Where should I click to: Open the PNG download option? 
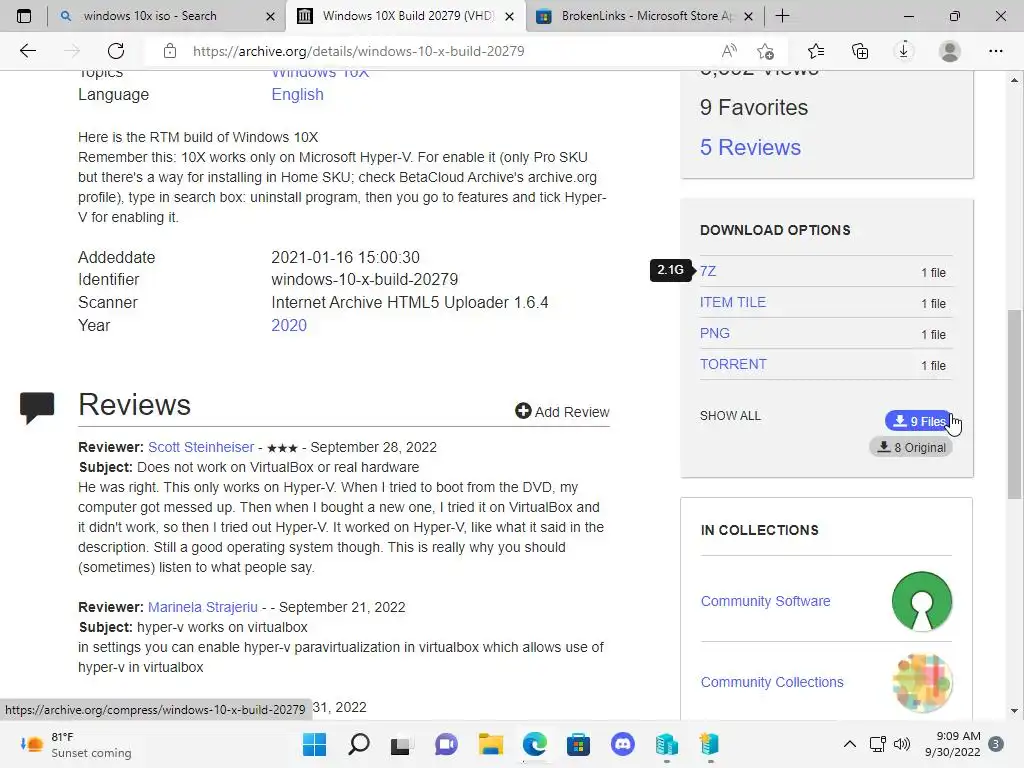tap(714, 333)
